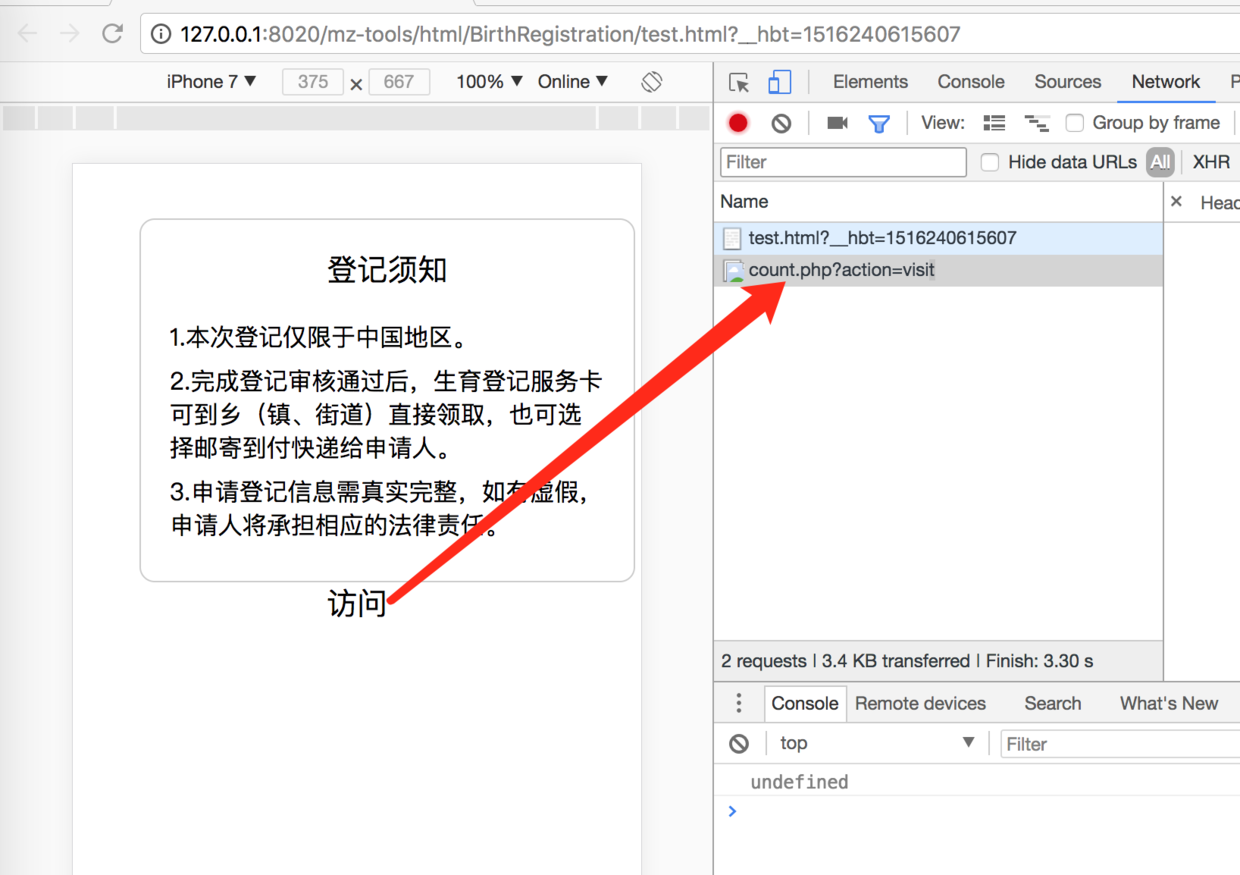Click the red record network log button

coord(738,122)
